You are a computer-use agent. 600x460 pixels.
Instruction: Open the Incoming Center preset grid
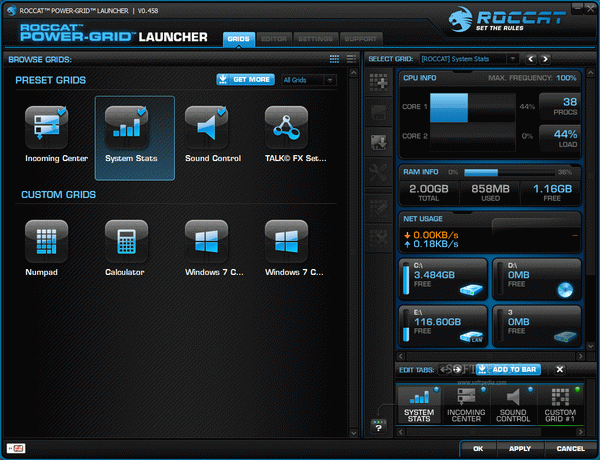[47, 128]
